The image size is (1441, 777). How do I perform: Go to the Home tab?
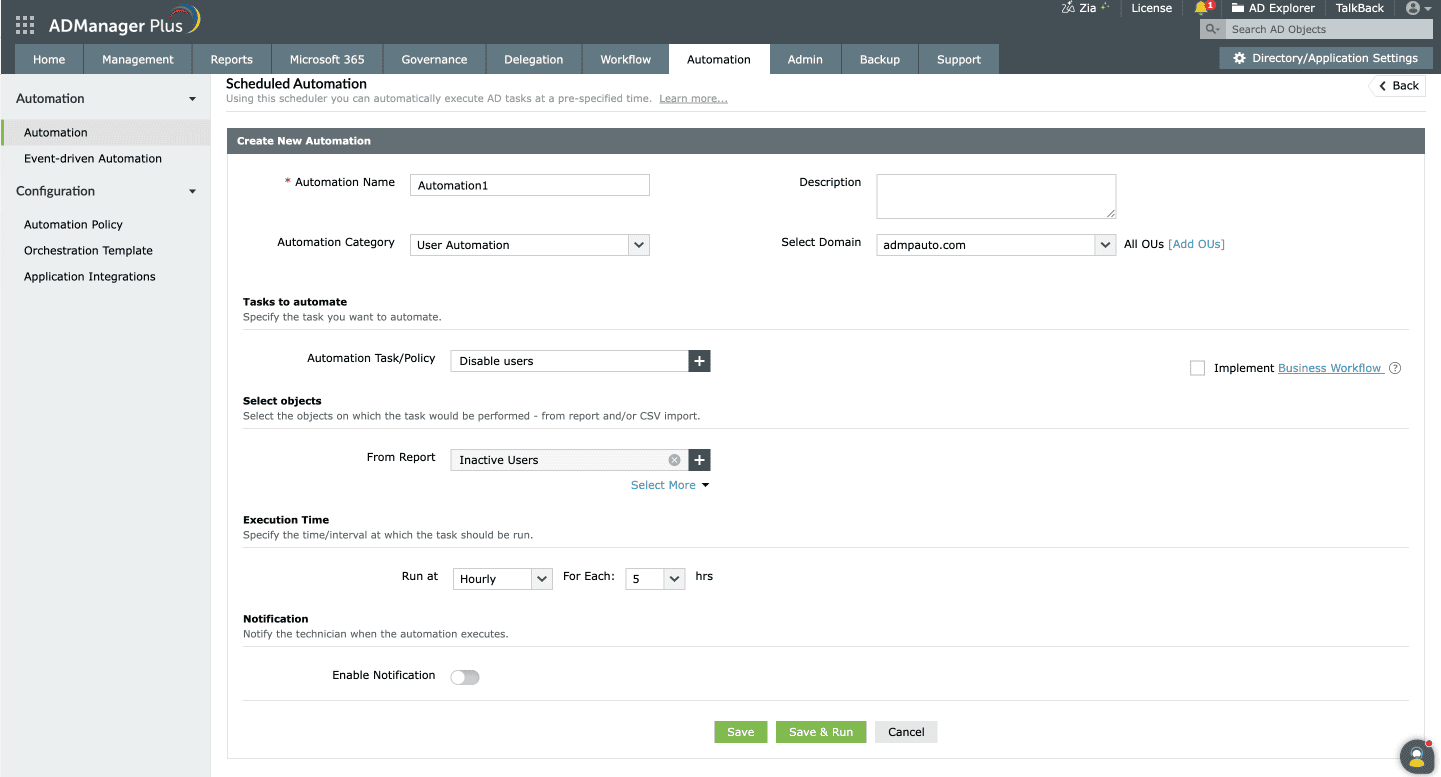(x=49, y=59)
